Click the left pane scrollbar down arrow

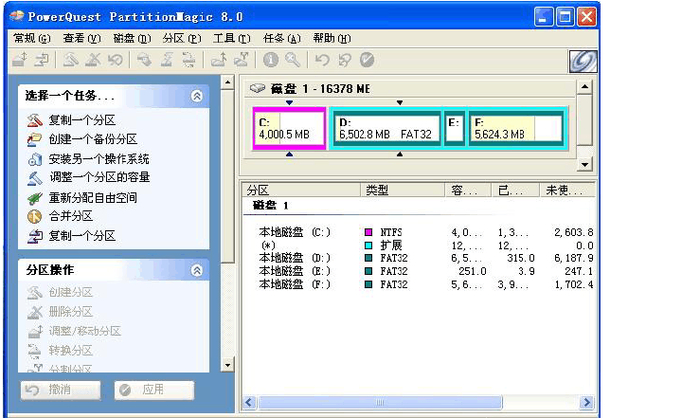tap(227, 365)
